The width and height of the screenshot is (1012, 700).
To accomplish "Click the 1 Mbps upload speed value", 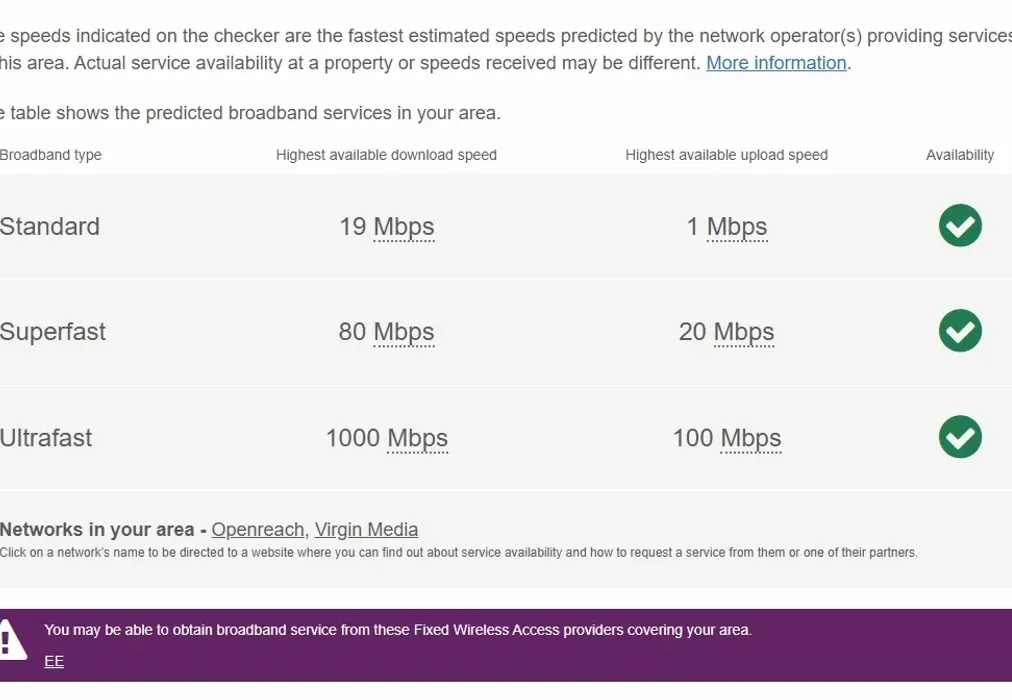I will (x=727, y=226).
